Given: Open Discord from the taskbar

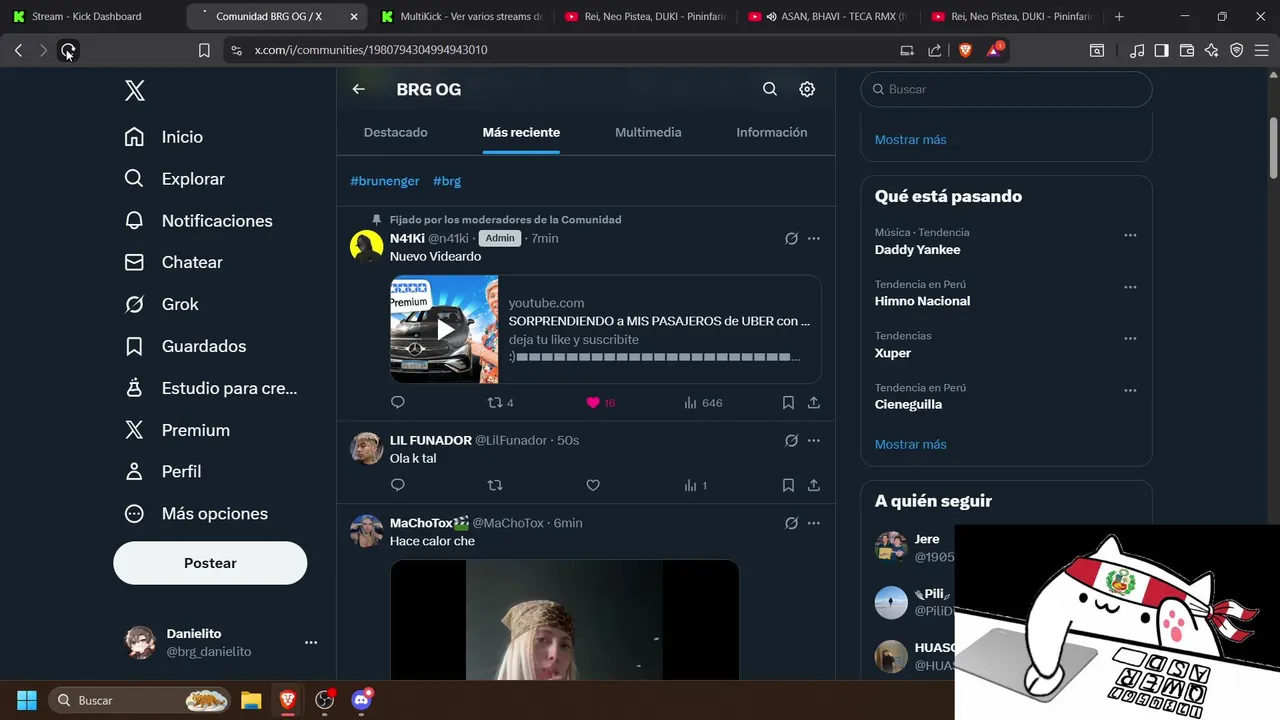Looking at the screenshot, I should pyautogui.click(x=362, y=700).
